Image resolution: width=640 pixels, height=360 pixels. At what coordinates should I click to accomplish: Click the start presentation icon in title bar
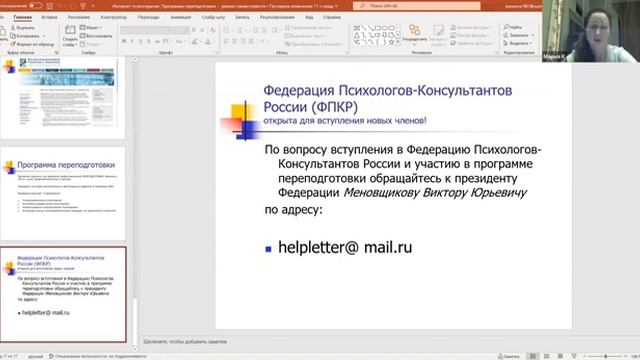pos(83,6)
